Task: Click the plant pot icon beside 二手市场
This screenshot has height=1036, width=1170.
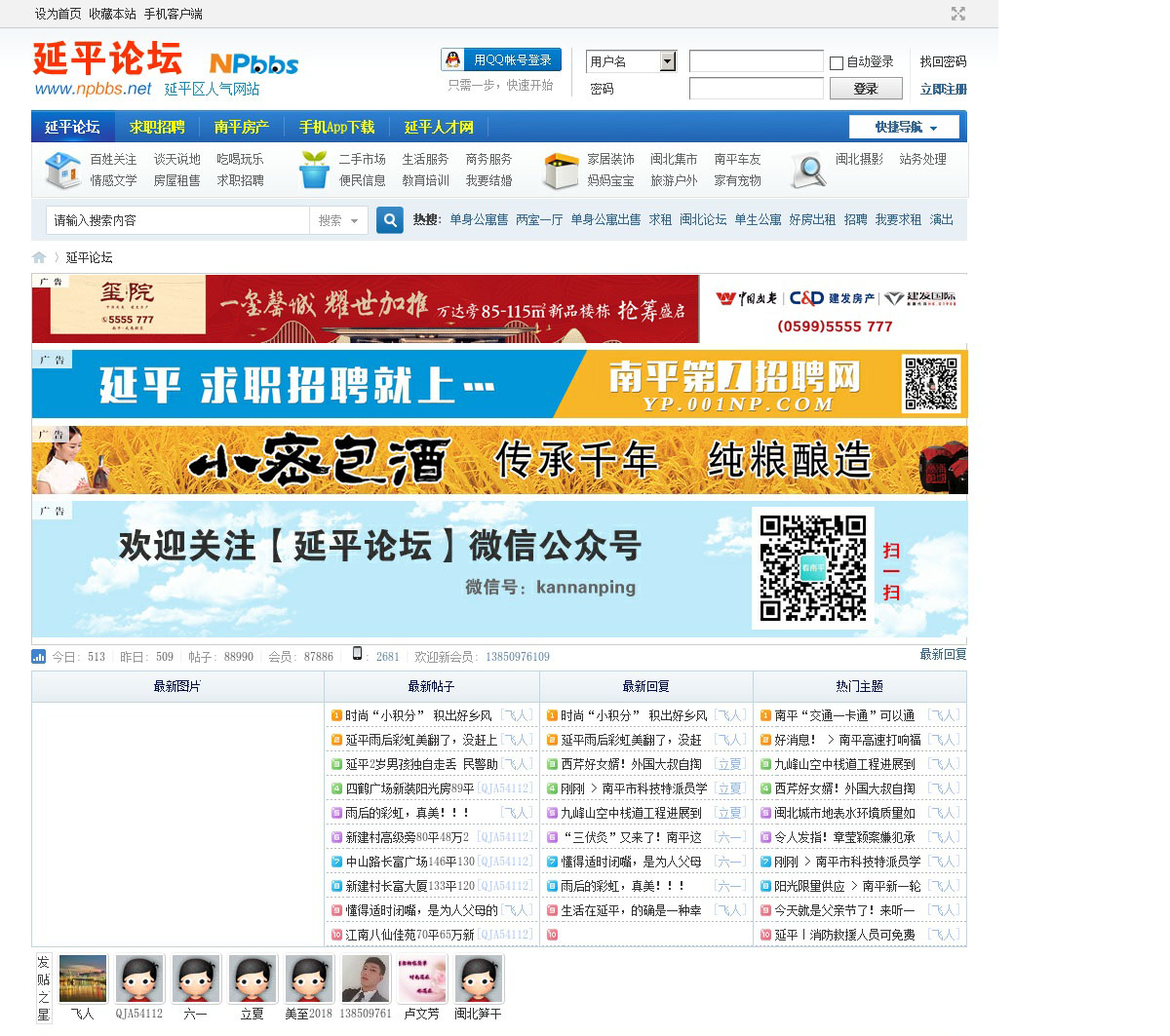Action: (313, 170)
